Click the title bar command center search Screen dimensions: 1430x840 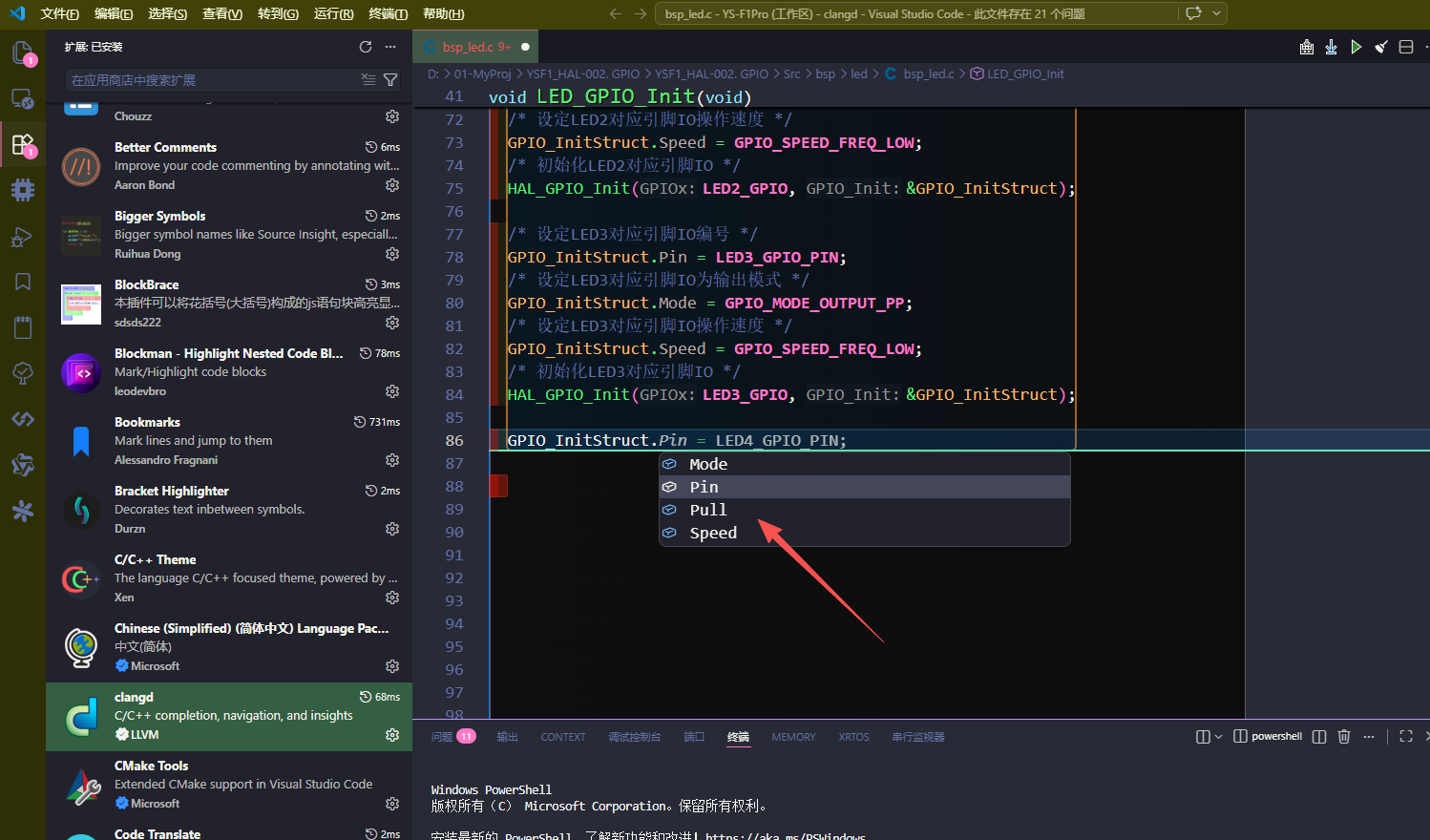[917, 13]
